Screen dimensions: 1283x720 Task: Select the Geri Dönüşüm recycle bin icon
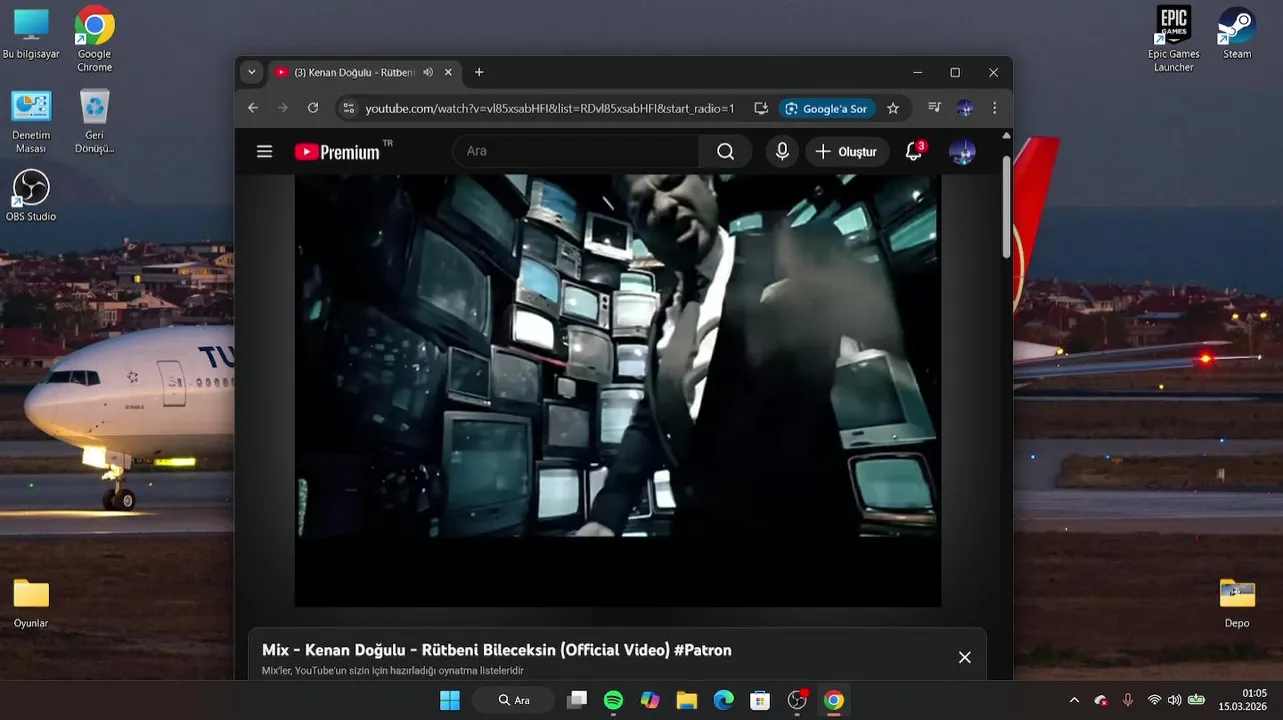(94, 121)
